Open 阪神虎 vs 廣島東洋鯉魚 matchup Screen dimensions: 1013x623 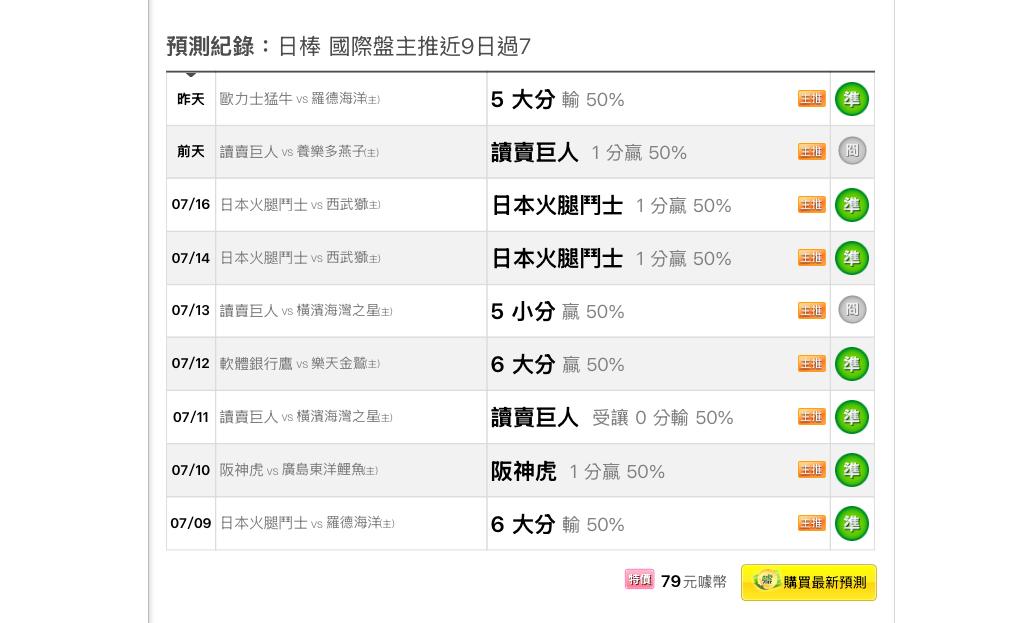[298, 470]
